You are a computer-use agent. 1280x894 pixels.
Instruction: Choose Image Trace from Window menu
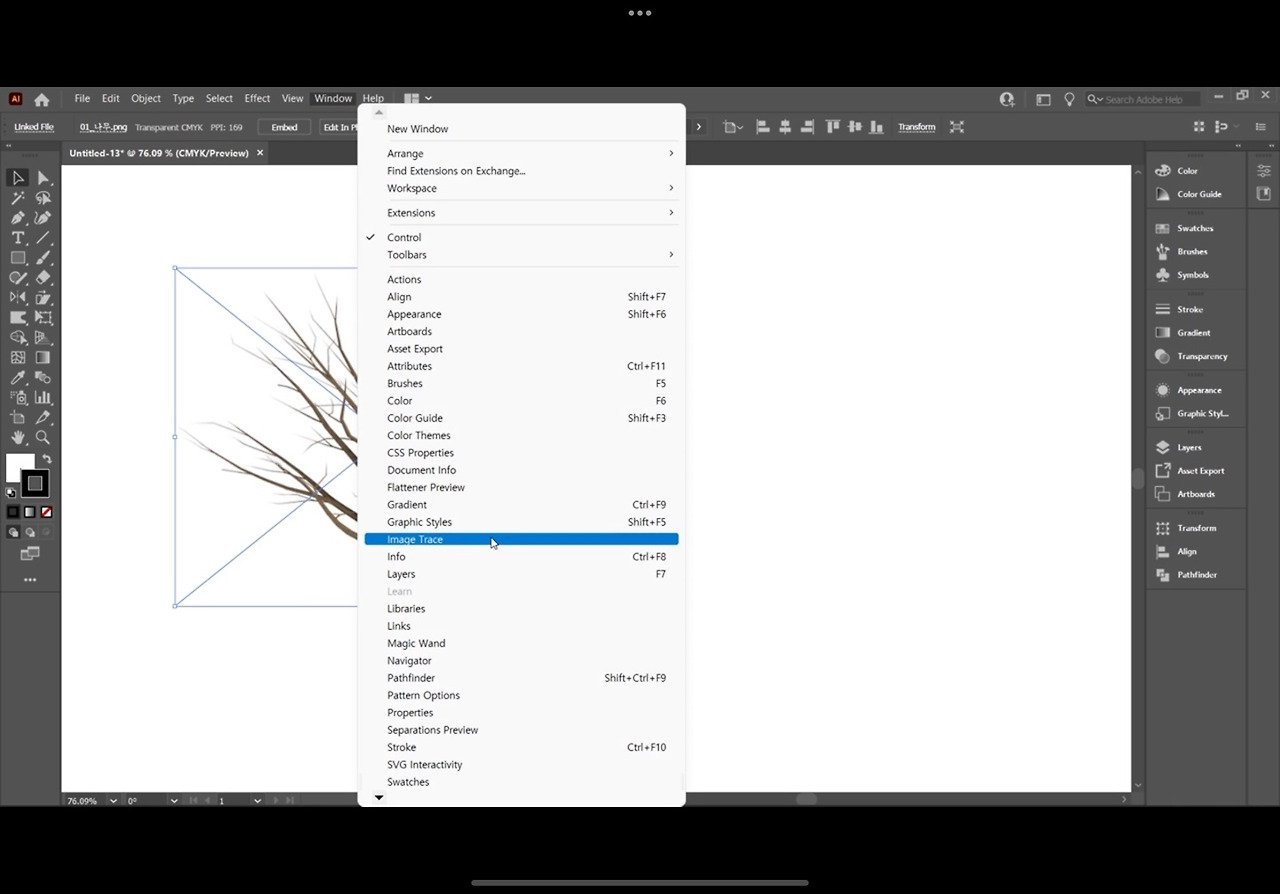[x=521, y=540]
